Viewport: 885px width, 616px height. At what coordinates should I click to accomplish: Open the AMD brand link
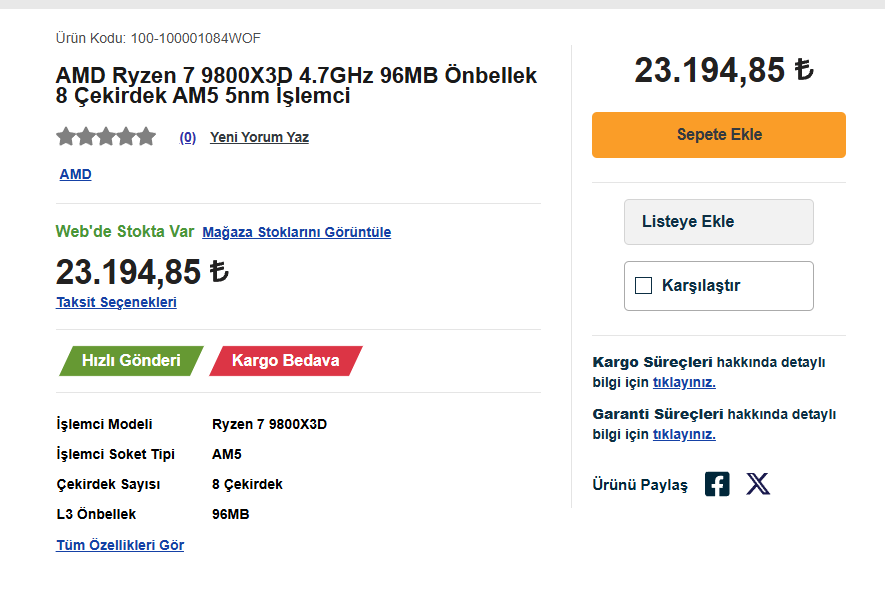(x=75, y=174)
